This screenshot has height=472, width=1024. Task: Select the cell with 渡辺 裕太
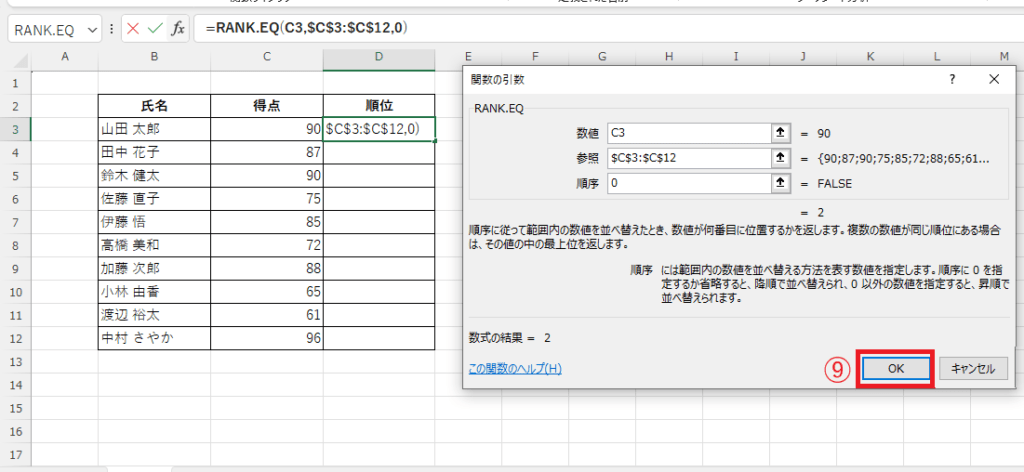pyautogui.click(x=154, y=315)
